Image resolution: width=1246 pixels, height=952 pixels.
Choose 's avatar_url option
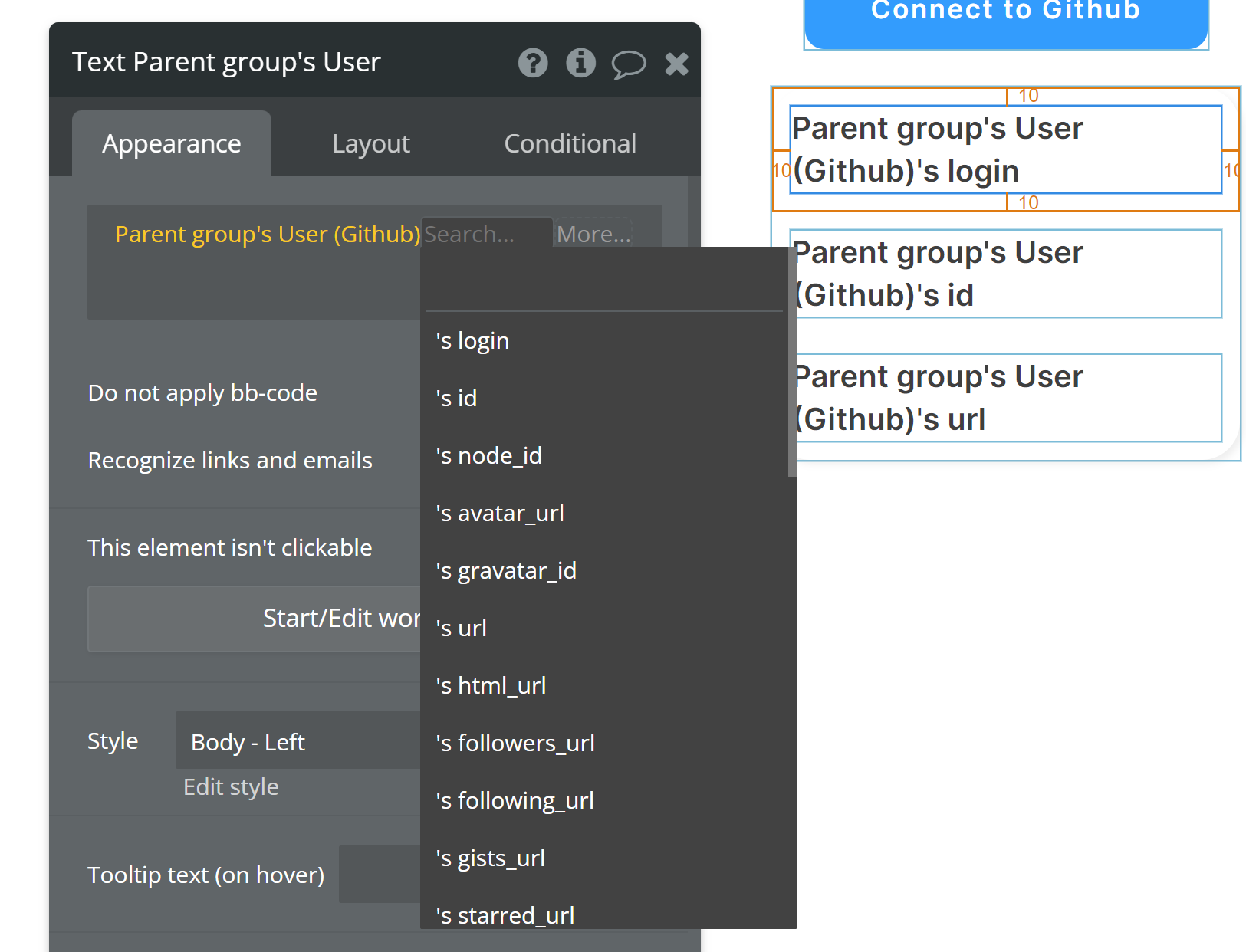coord(604,513)
